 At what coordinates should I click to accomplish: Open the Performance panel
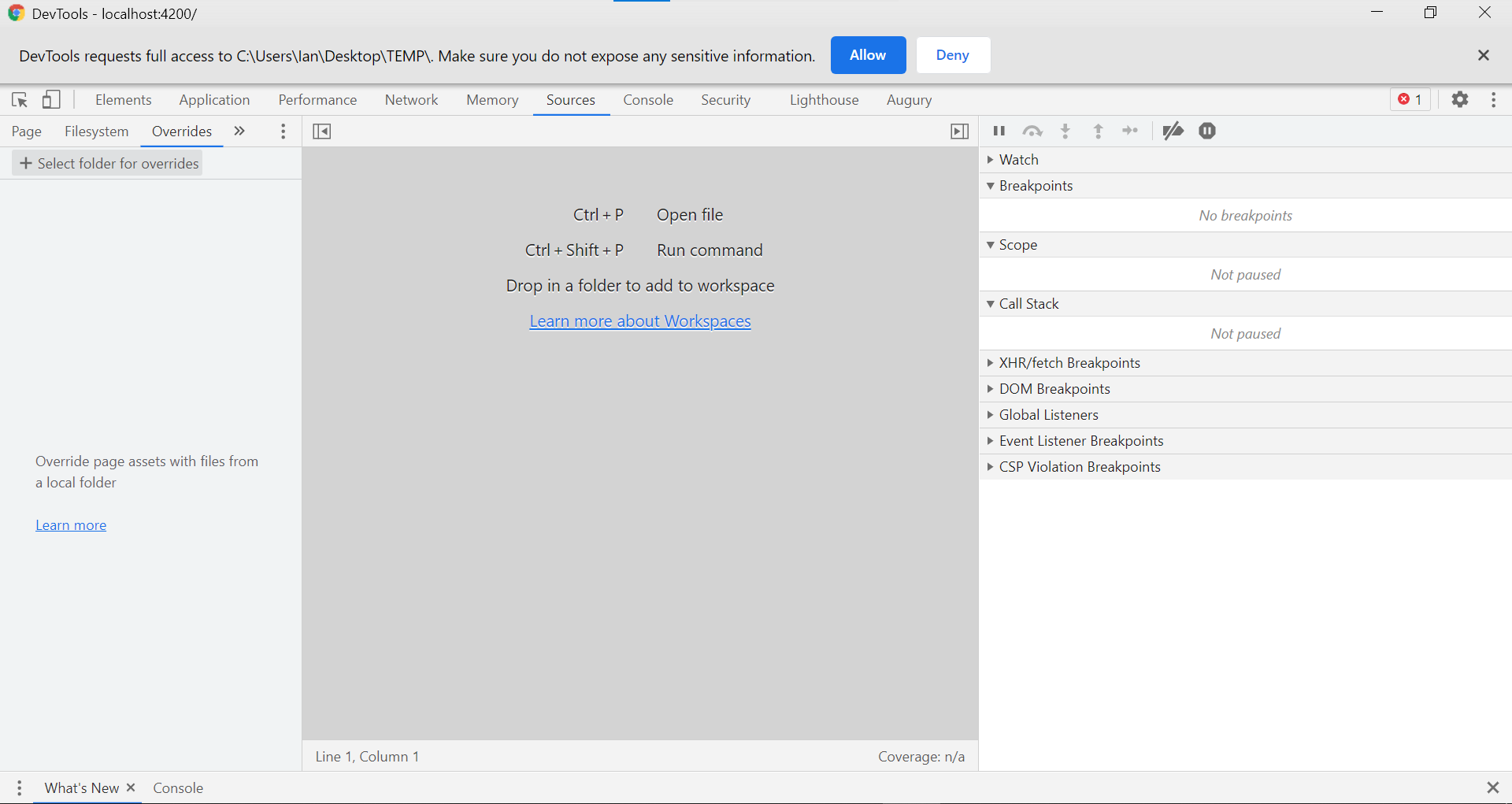(x=317, y=100)
